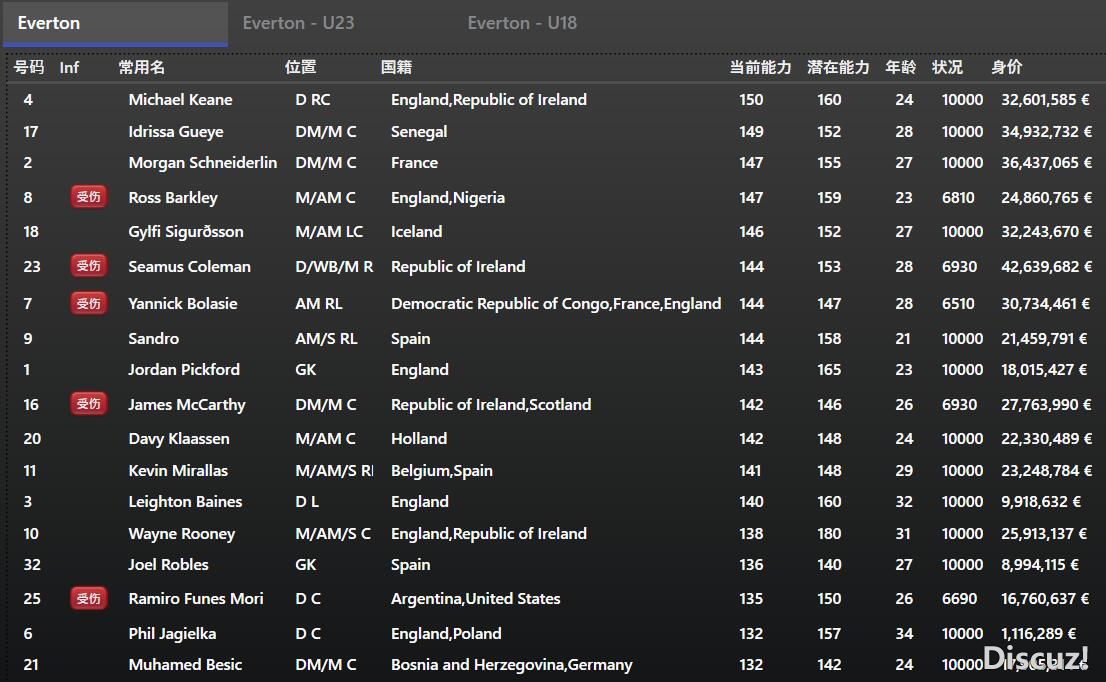
Task: Select player name Idrissa Gueye
Action: coord(176,132)
